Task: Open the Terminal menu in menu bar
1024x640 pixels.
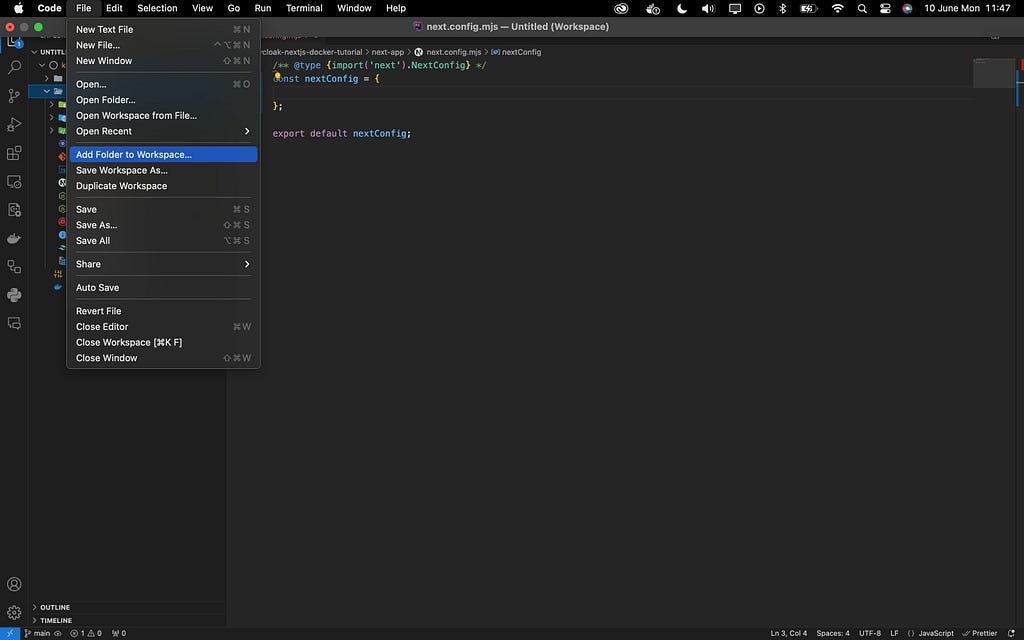Action: point(304,8)
